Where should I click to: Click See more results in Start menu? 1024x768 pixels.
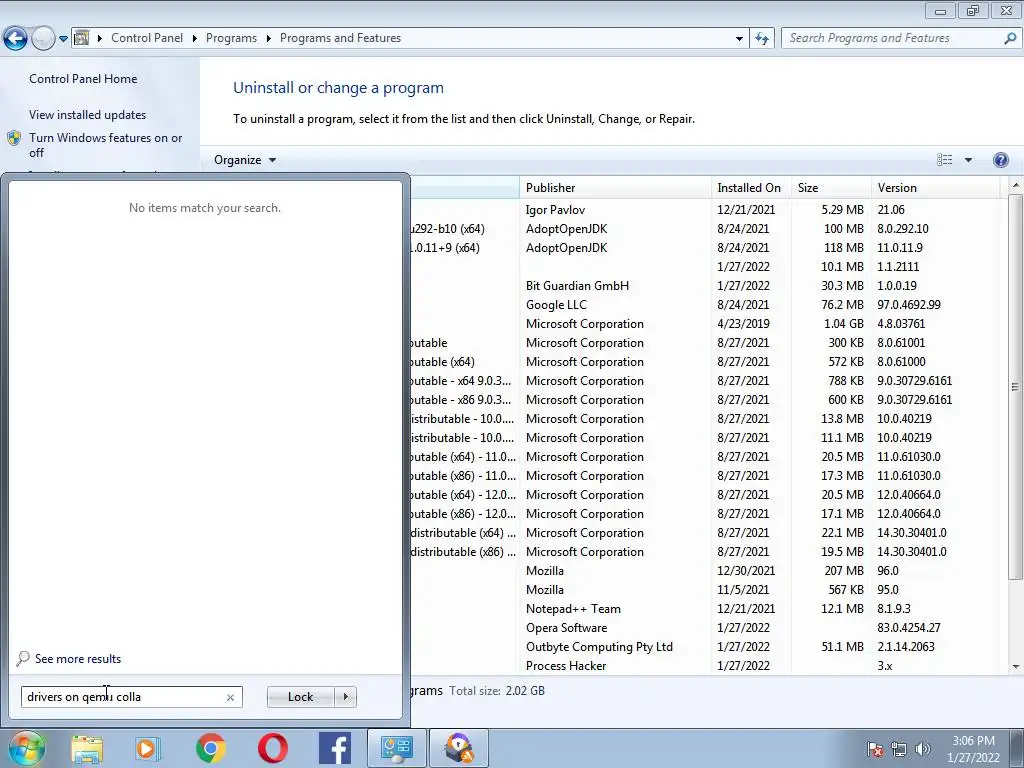click(x=78, y=659)
